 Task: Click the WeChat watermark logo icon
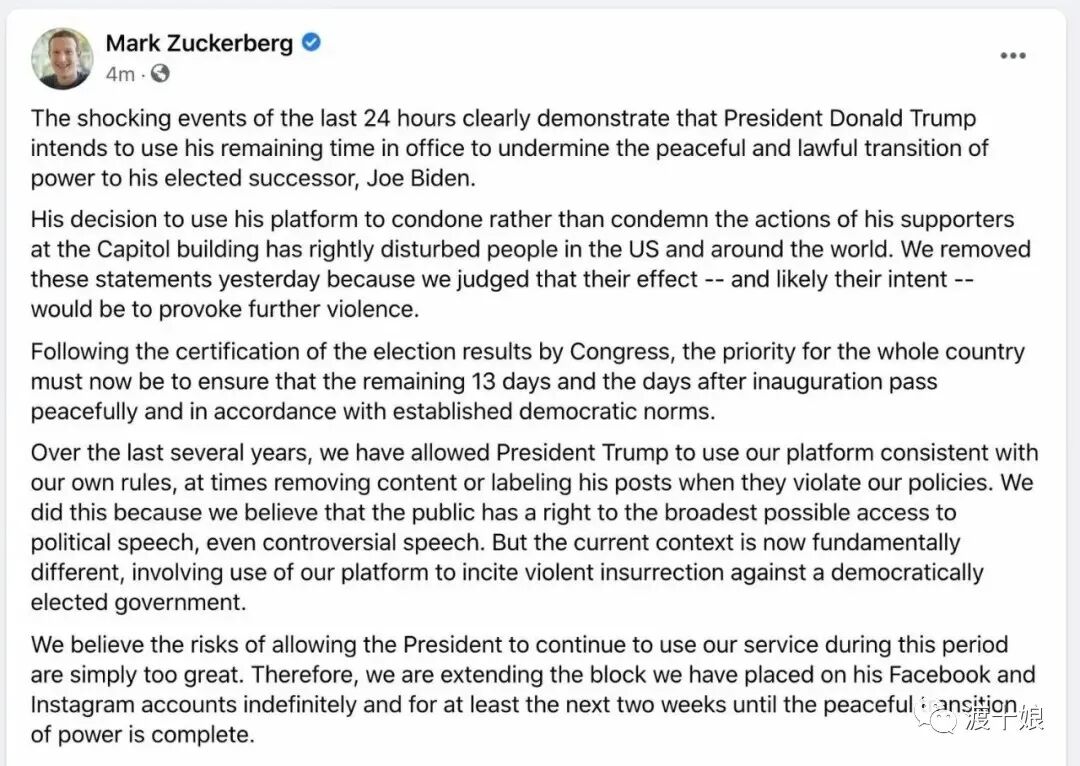click(936, 718)
